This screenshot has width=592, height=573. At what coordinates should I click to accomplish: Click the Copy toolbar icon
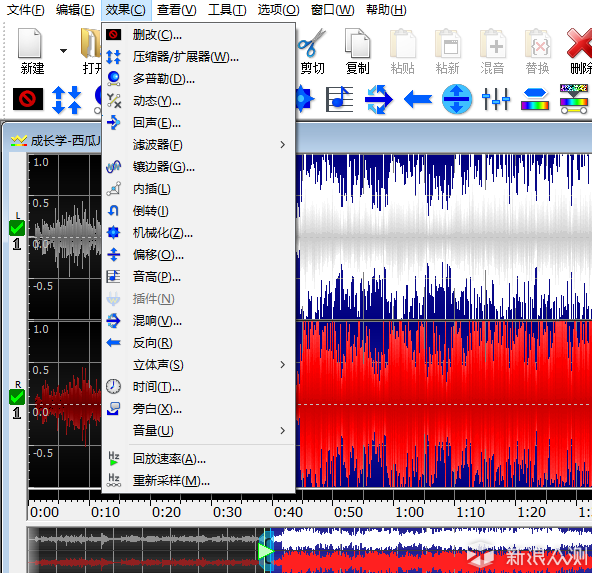pos(357,42)
